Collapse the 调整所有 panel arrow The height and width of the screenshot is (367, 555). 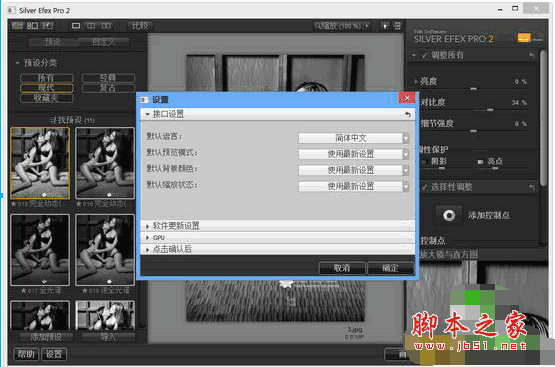[x=414, y=56]
